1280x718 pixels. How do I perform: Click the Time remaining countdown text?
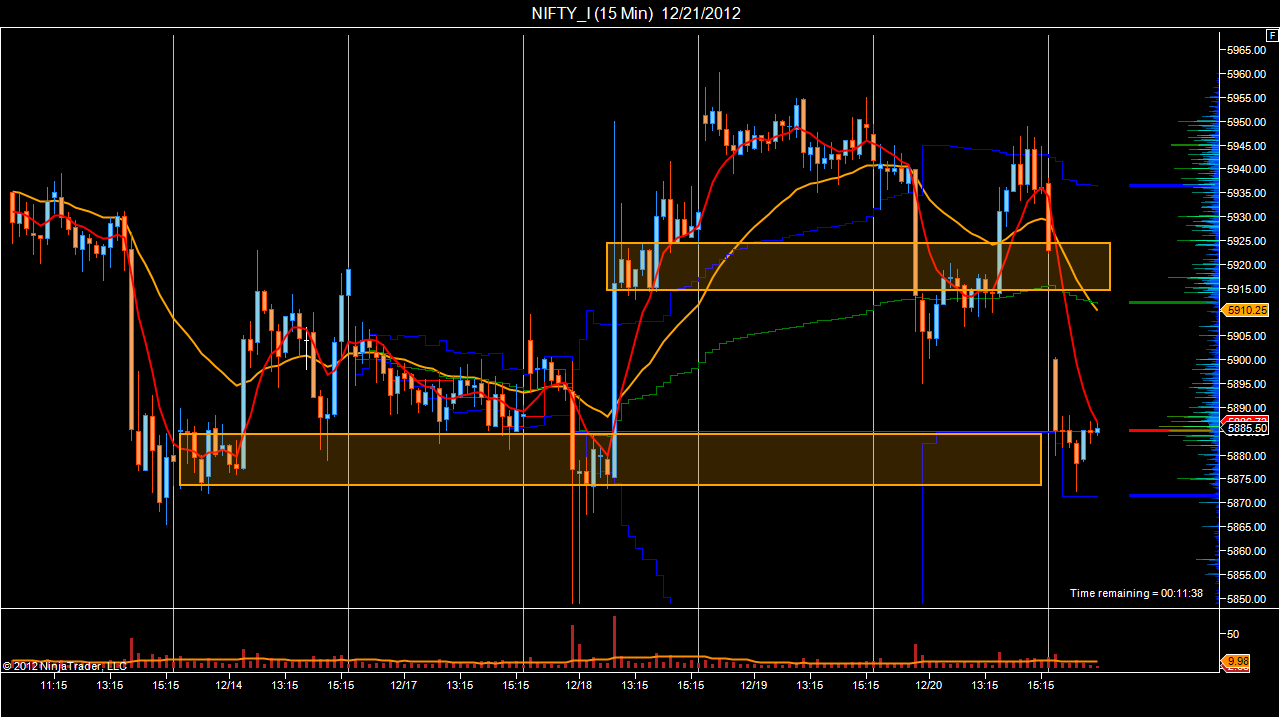(1136, 593)
